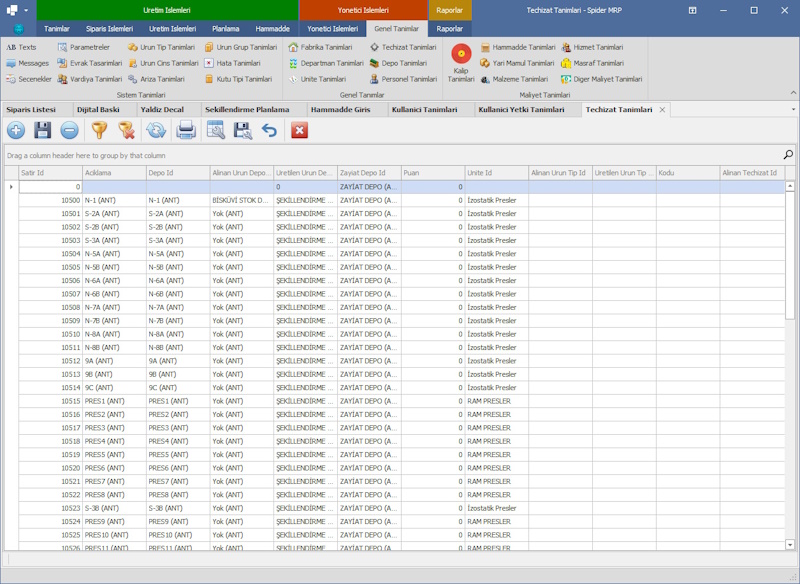Click the add new record plus icon
This screenshot has width=800, height=584.
16,131
